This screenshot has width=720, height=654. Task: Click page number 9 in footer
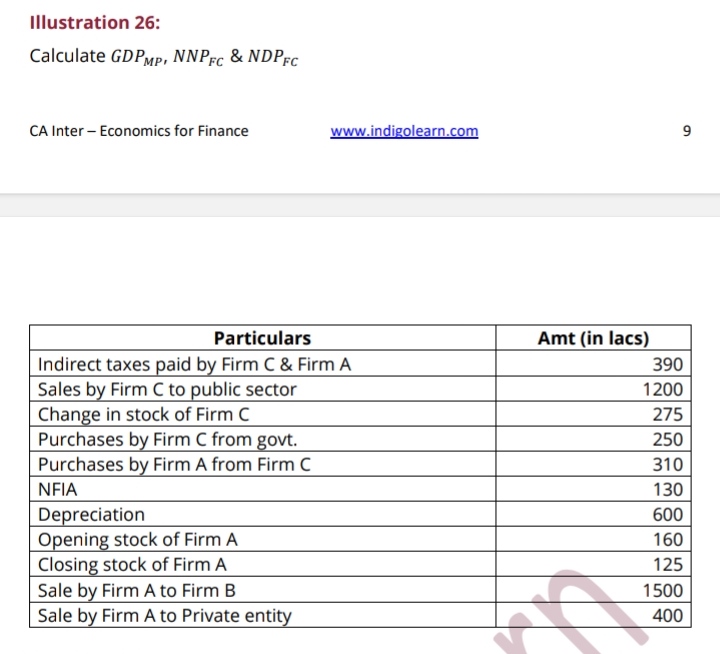(686, 131)
